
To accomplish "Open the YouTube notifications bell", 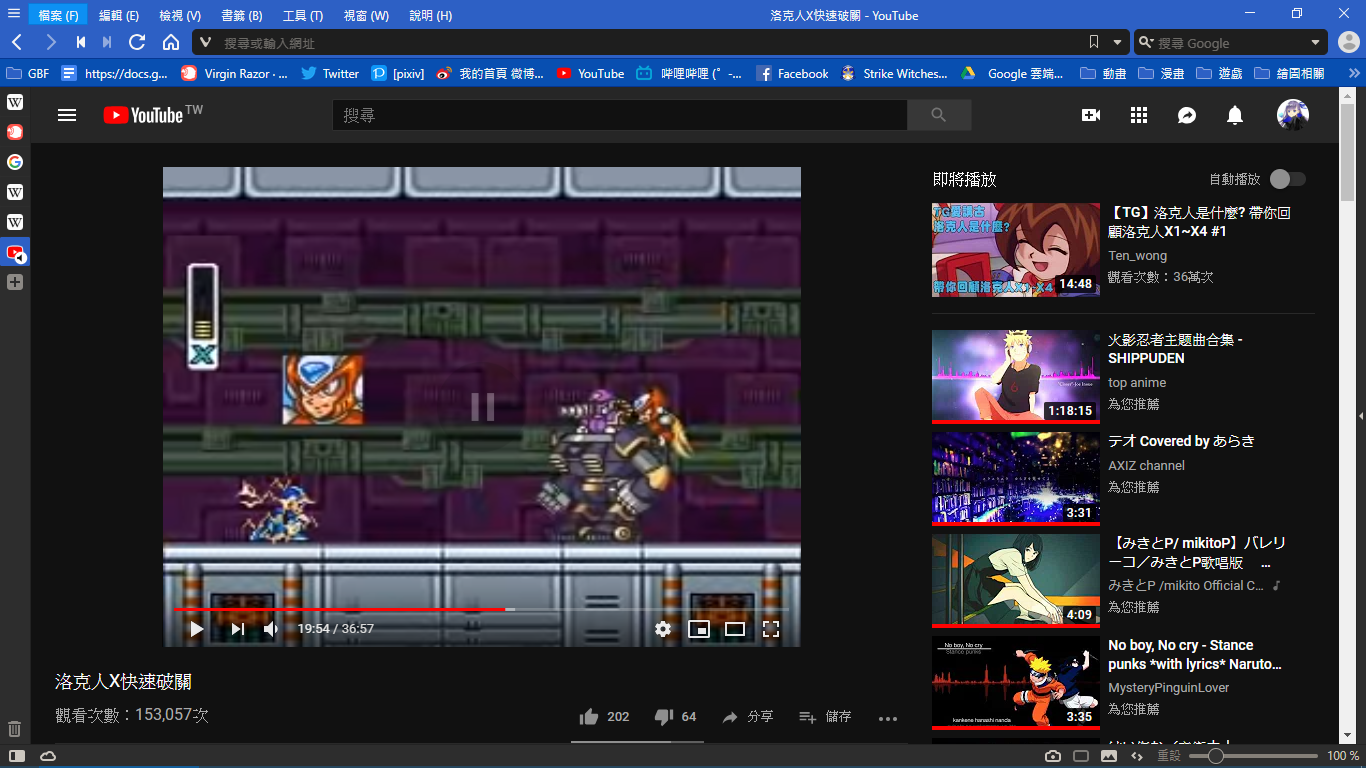I will [x=1235, y=115].
